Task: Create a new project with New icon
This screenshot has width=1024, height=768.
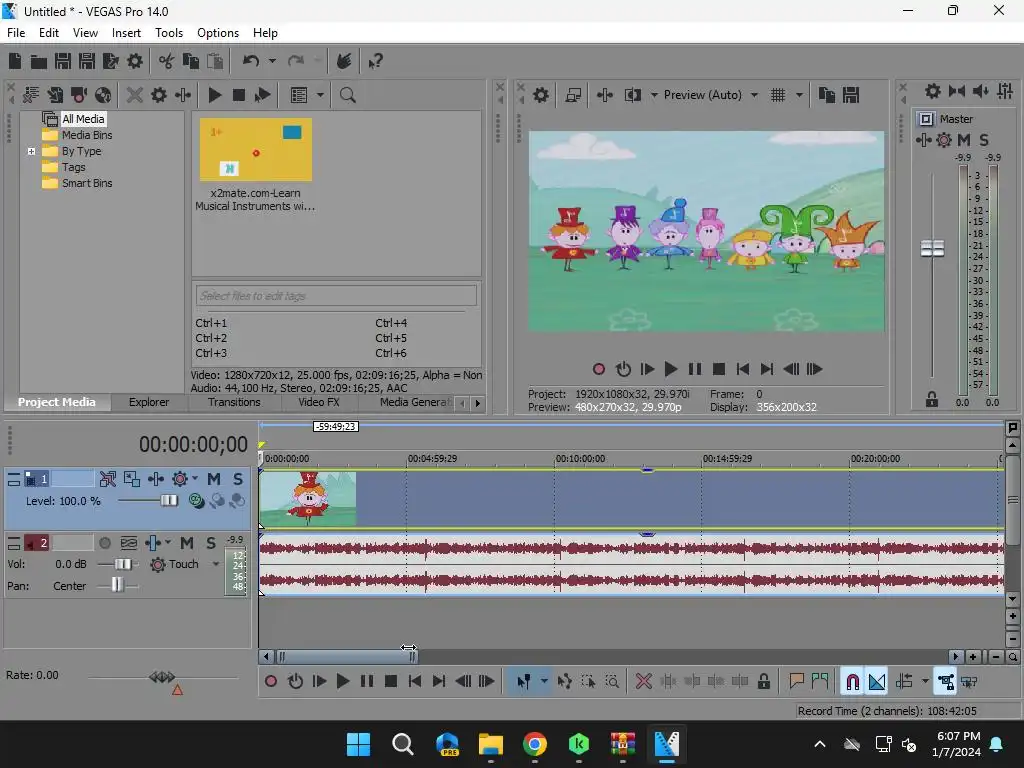Action: point(15,61)
